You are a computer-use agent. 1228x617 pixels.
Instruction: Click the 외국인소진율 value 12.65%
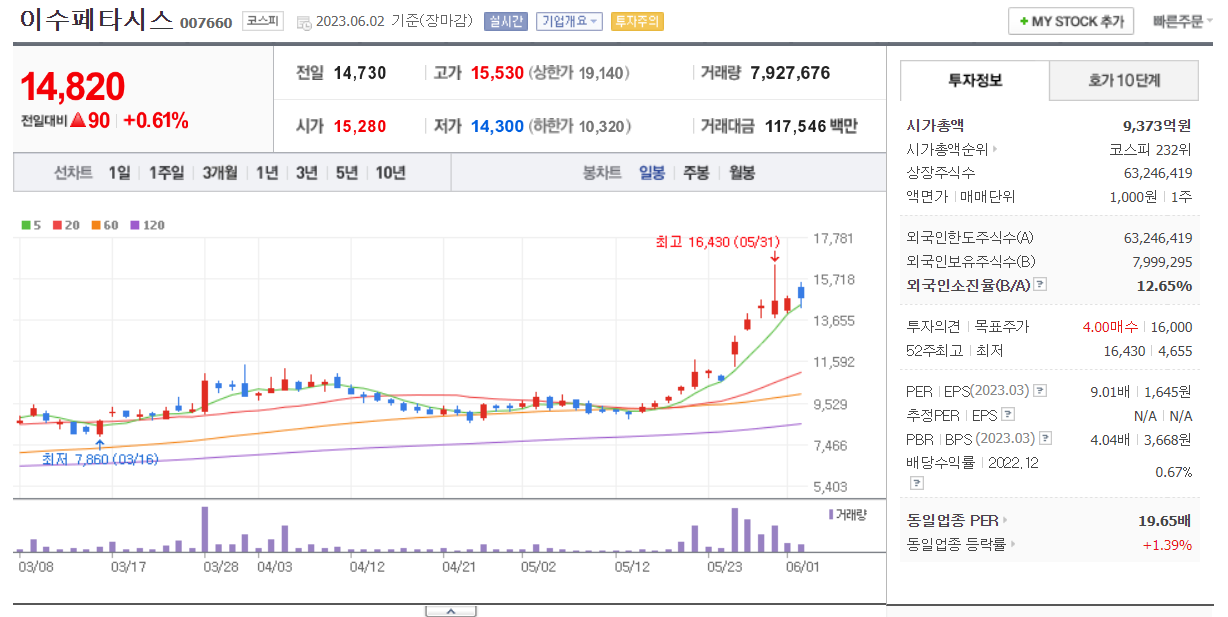[x=1164, y=285]
